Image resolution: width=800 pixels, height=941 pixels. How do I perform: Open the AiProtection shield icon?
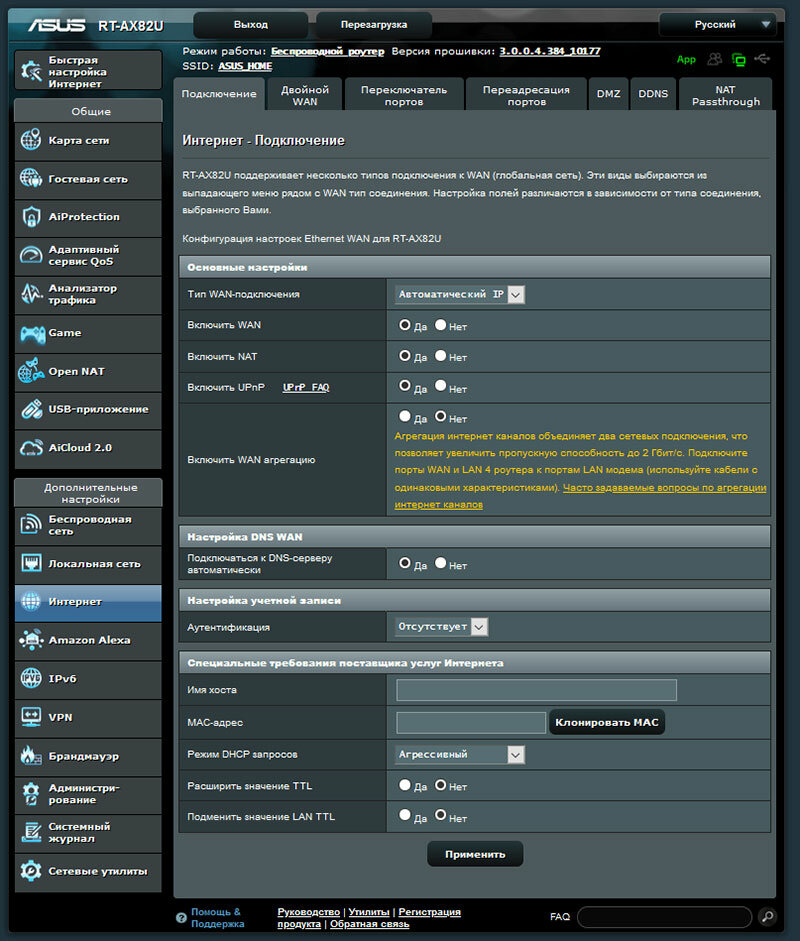pyautogui.click(x=31, y=217)
